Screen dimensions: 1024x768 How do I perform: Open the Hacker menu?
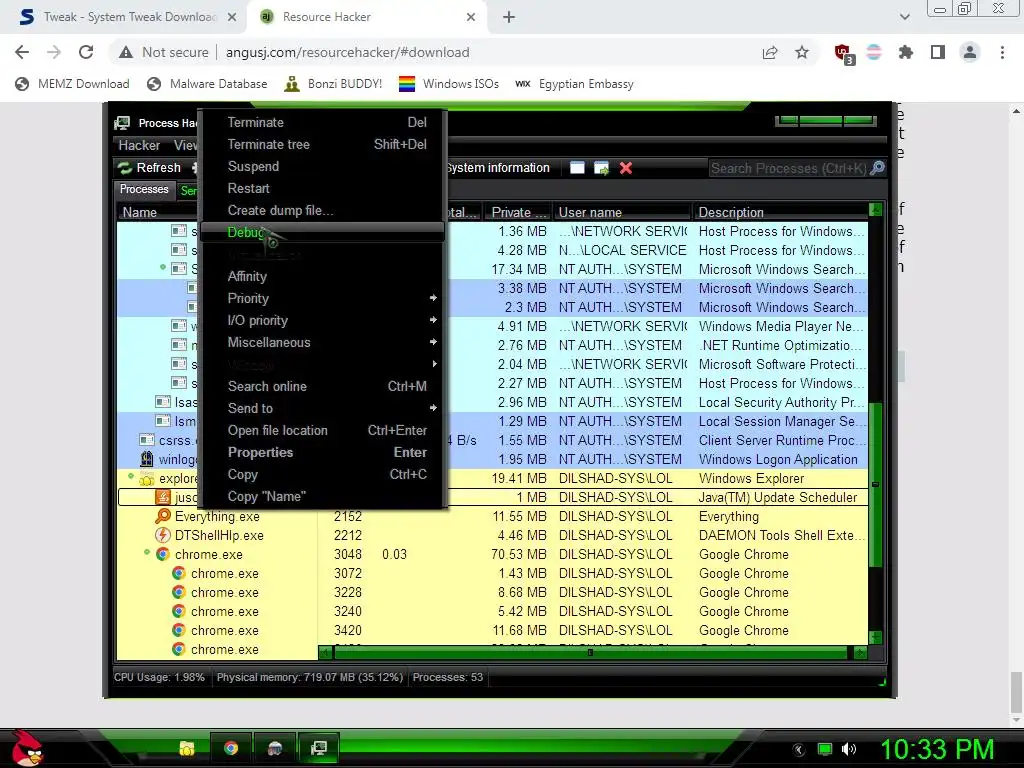[139, 145]
